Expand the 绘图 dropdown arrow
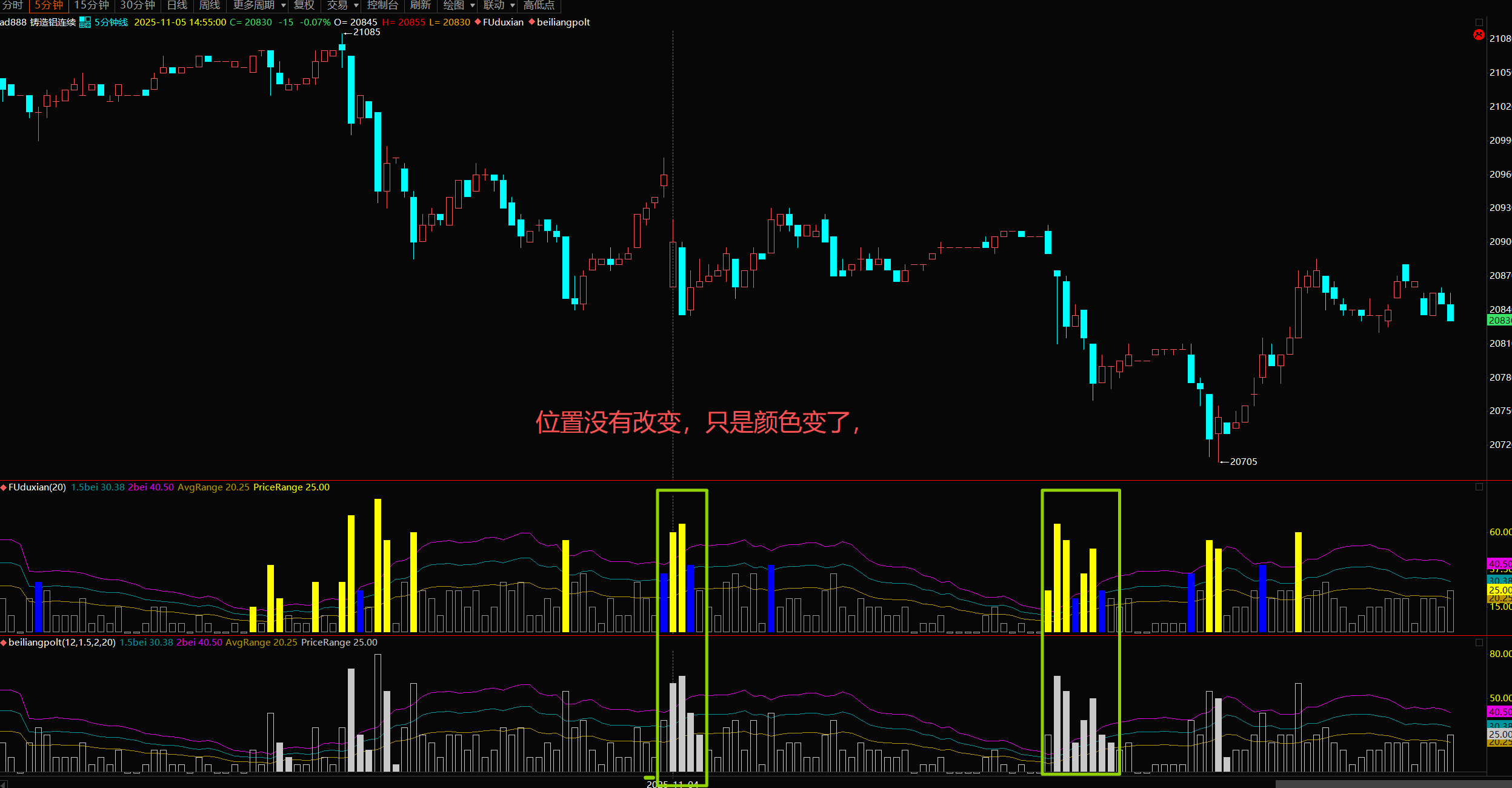Viewport: 1512px width, 788px height. [473, 5]
